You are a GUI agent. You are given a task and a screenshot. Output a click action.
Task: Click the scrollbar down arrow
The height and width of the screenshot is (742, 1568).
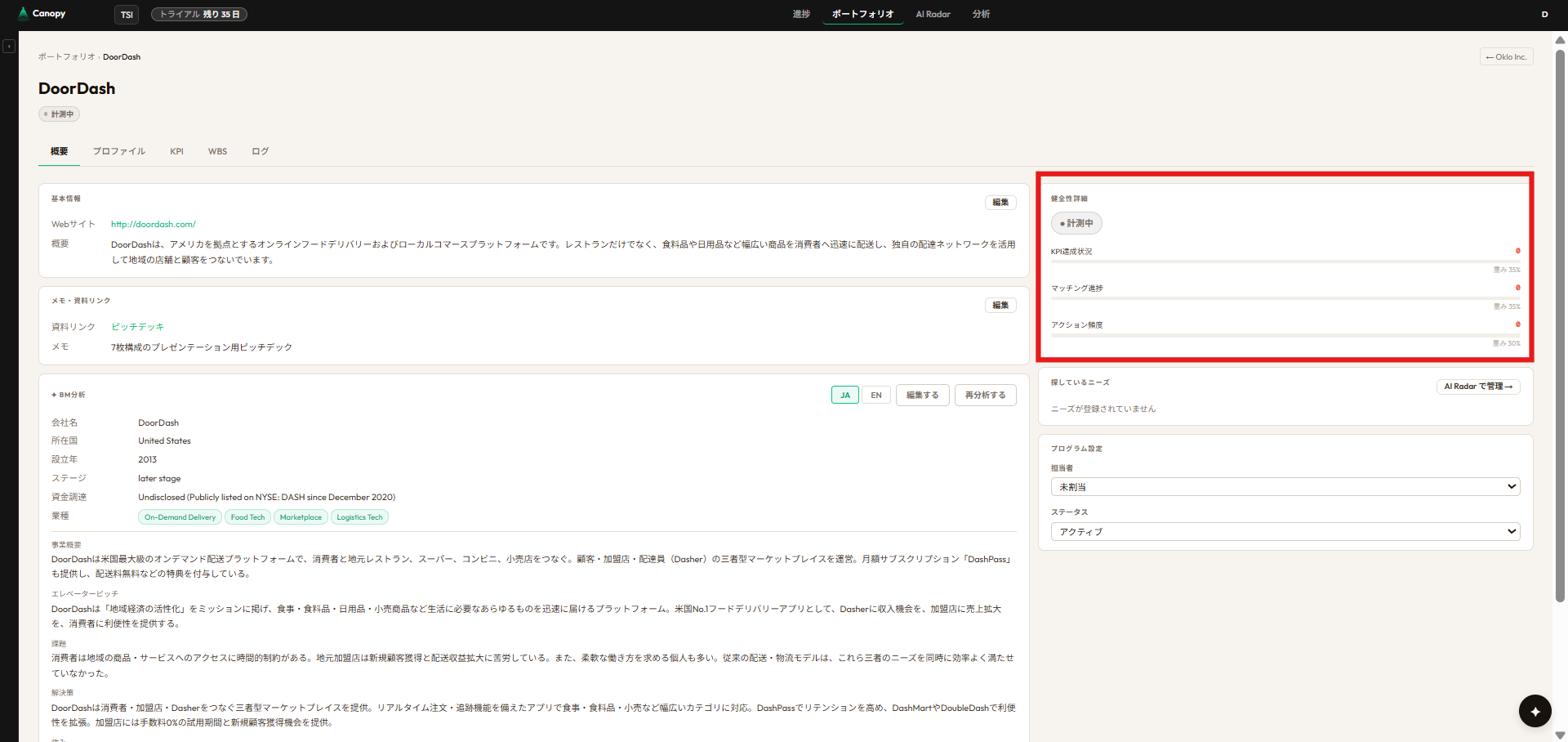point(1560,735)
